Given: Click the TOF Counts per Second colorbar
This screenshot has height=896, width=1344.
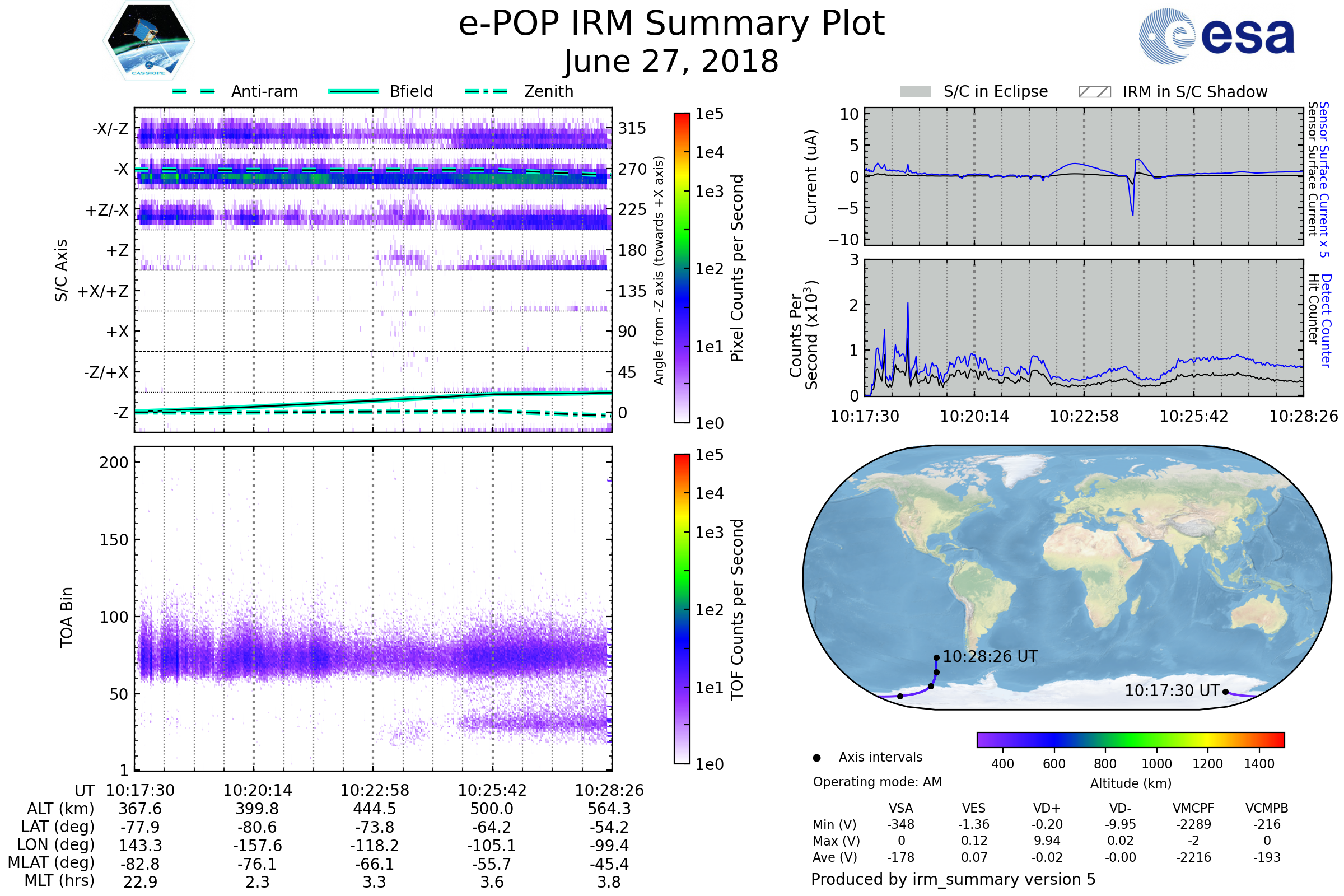Looking at the screenshot, I should 682,609.
